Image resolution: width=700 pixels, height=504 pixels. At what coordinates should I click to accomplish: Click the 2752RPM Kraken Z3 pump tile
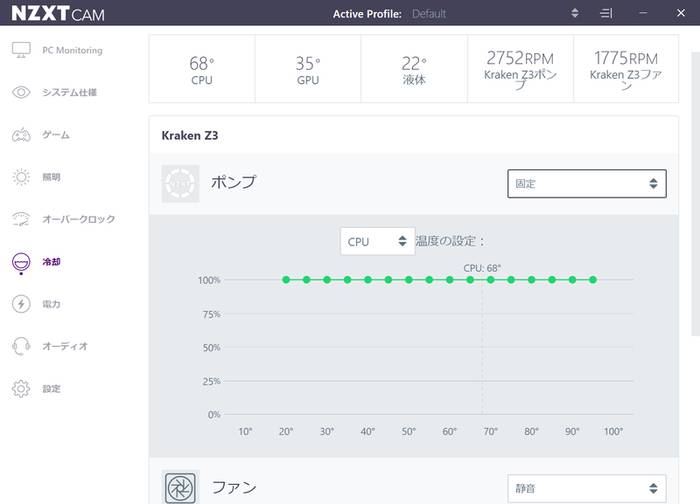[x=521, y=69]
